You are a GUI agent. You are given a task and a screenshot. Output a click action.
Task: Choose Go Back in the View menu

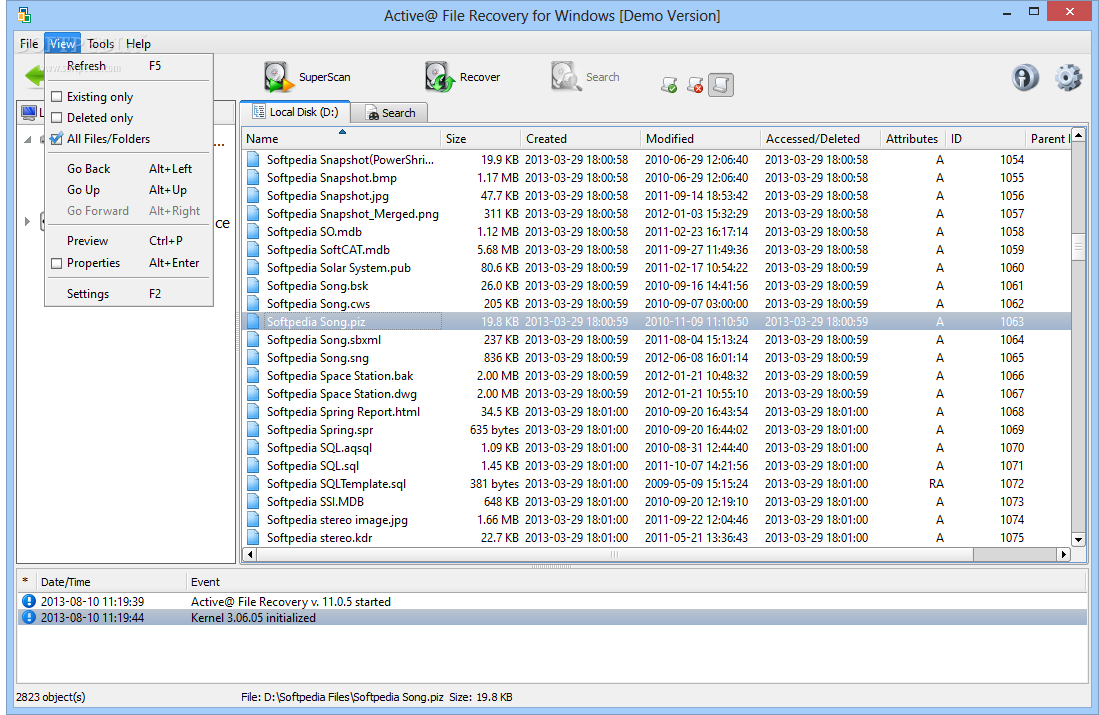pos(129,169)
